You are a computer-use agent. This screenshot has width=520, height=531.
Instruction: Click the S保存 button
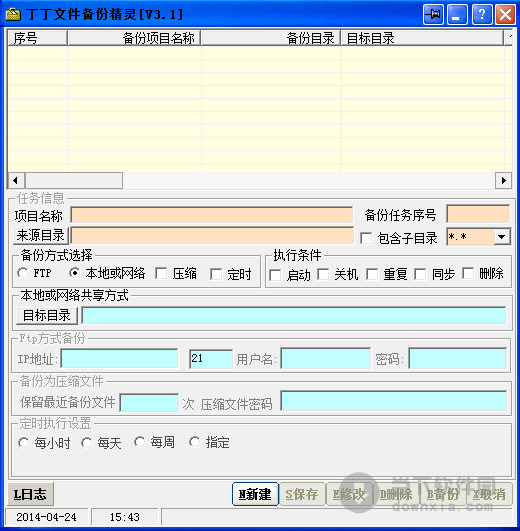(302, 494)
